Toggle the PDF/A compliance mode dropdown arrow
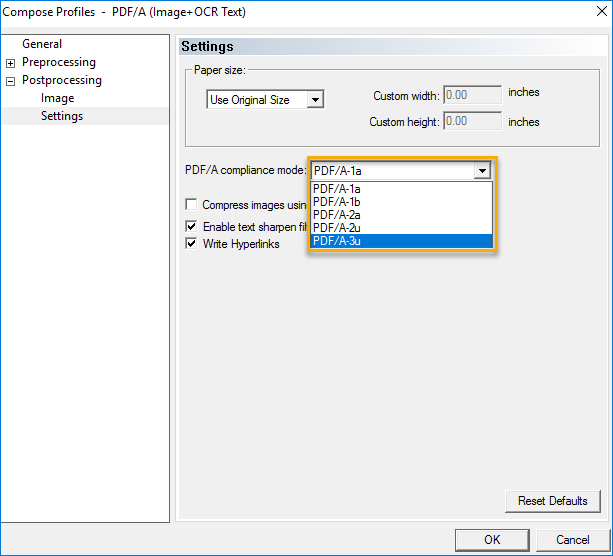The width and height of the screenshot is (613, 556). (x=482, y=170)
